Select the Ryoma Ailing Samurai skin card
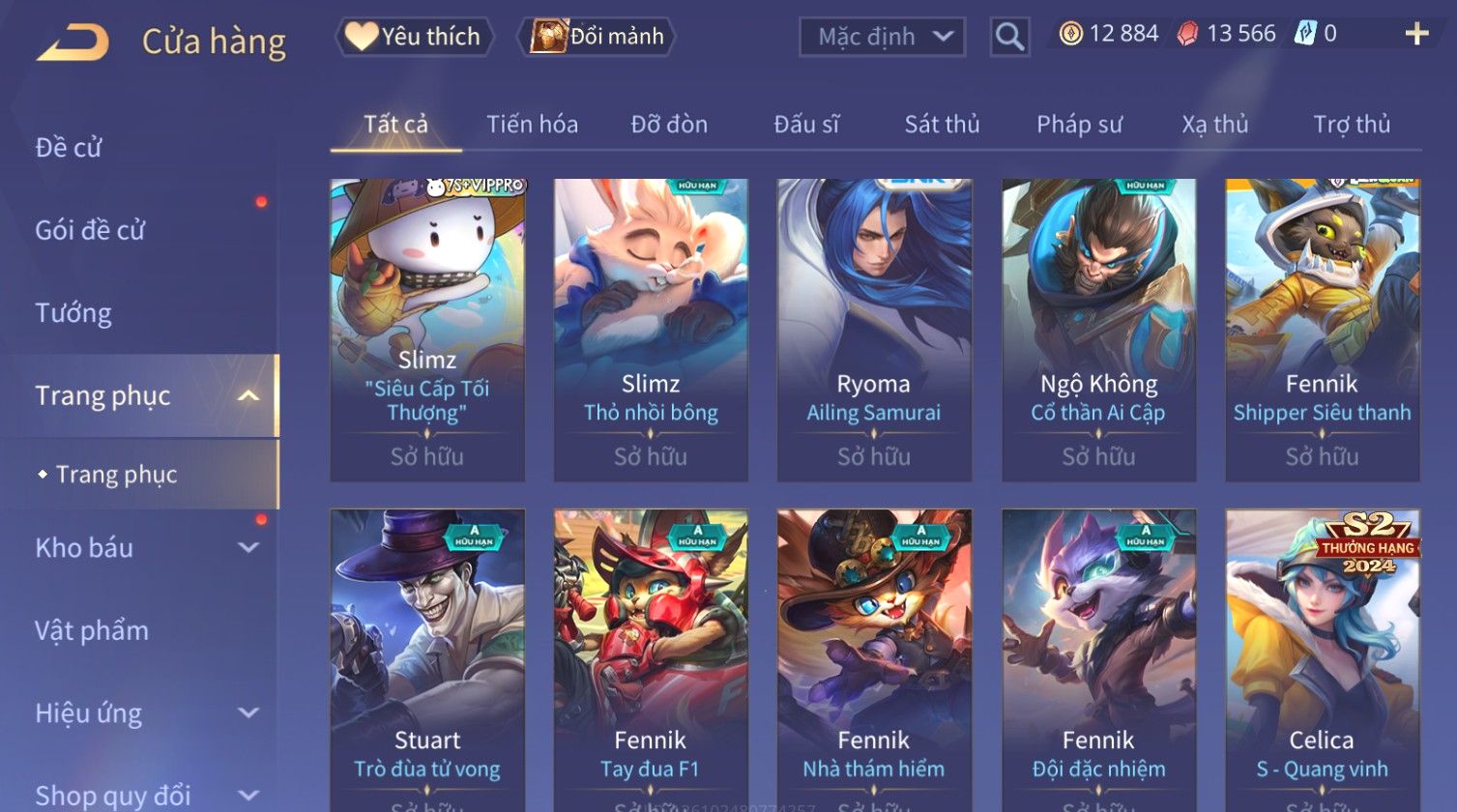1457x812 pixels. pyautogui.click(x=874, y=330)
